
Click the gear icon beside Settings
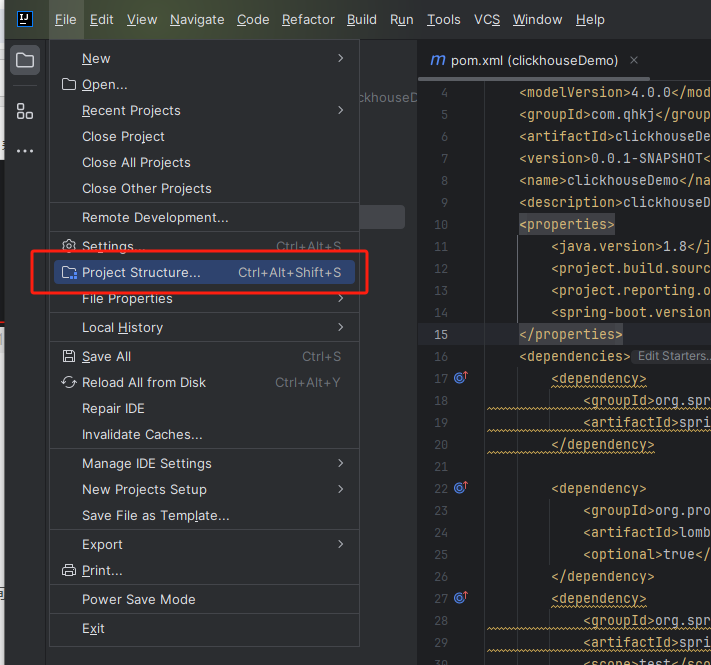[x=68, y=245]
